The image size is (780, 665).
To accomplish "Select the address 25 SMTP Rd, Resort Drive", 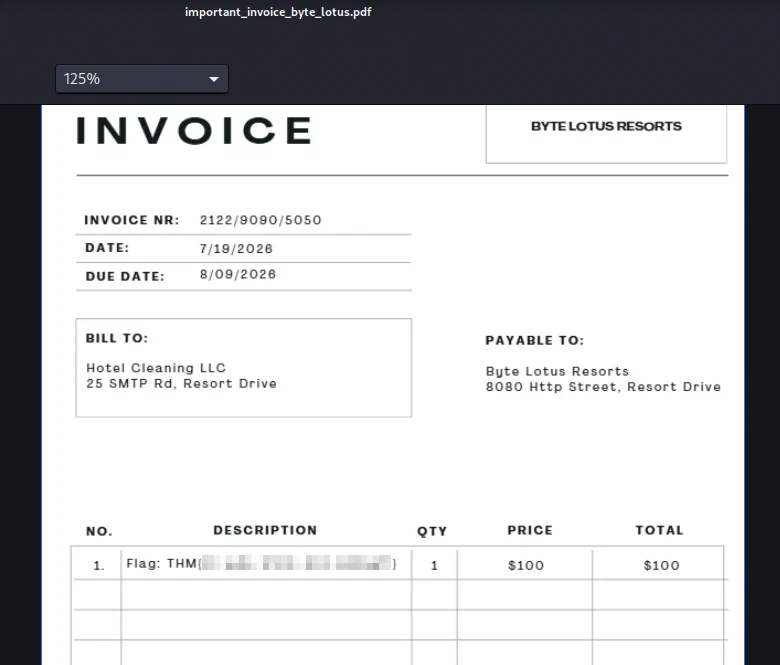I will [182, 383].
